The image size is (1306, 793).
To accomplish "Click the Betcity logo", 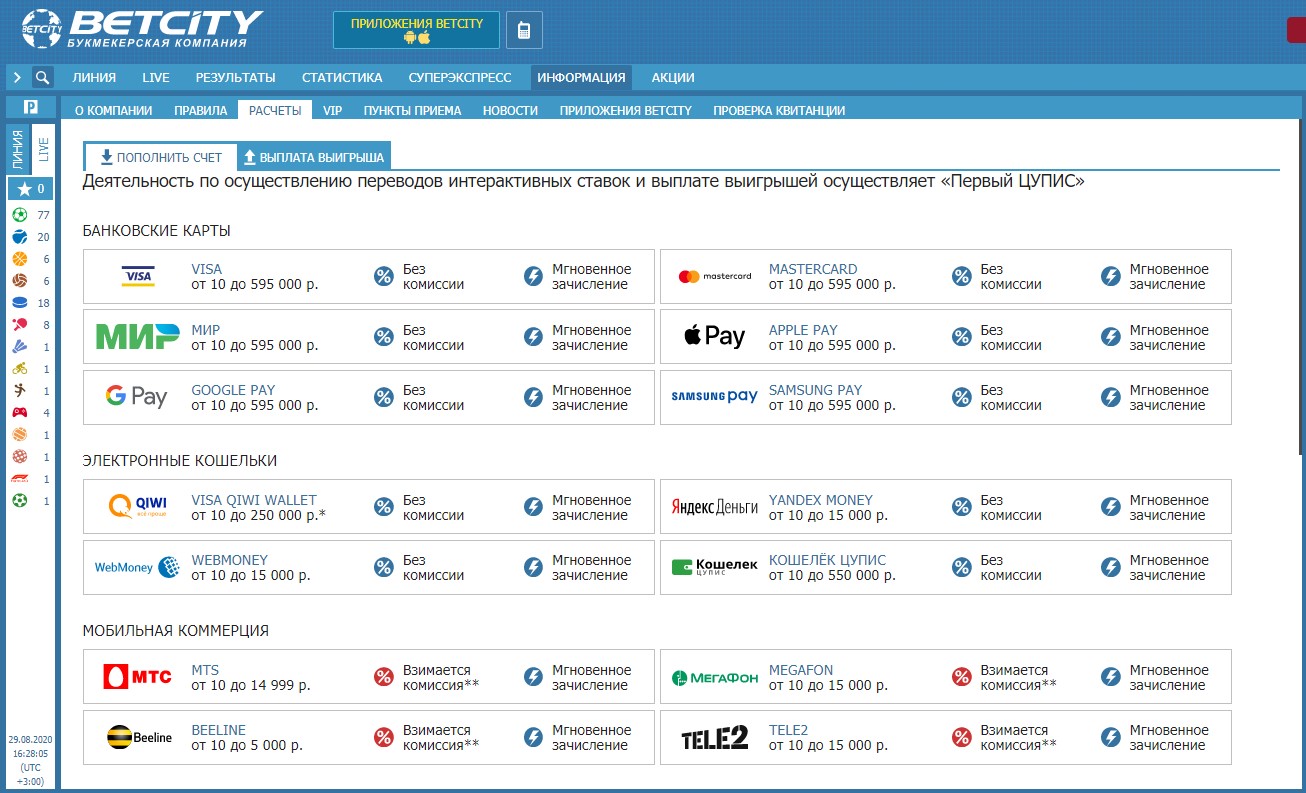I will pyautogui.click(x=142, y=28).
